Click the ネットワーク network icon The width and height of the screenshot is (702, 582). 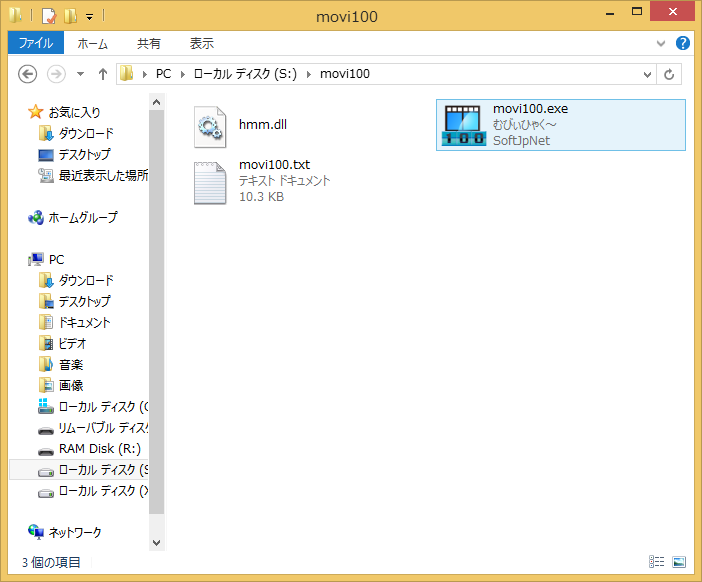36,532
